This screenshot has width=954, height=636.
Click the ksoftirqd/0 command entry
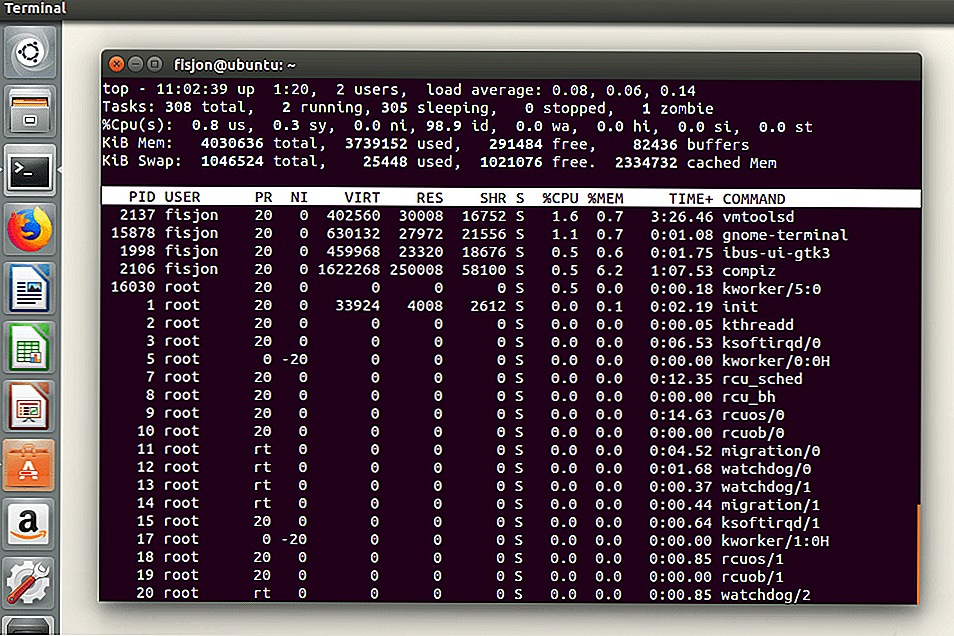(x=771, y=343)
